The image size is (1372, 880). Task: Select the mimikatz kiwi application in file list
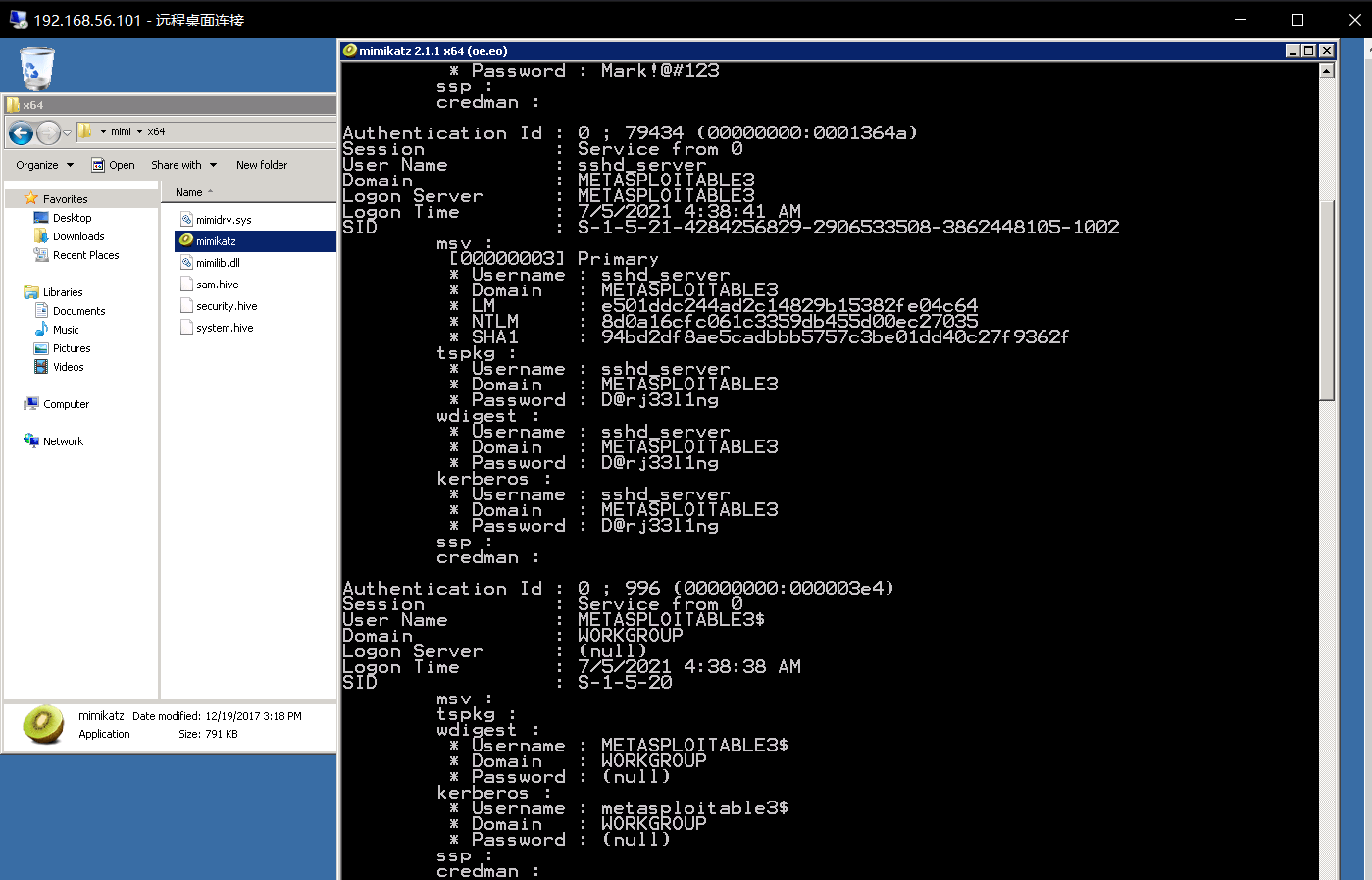coord(186,241)
